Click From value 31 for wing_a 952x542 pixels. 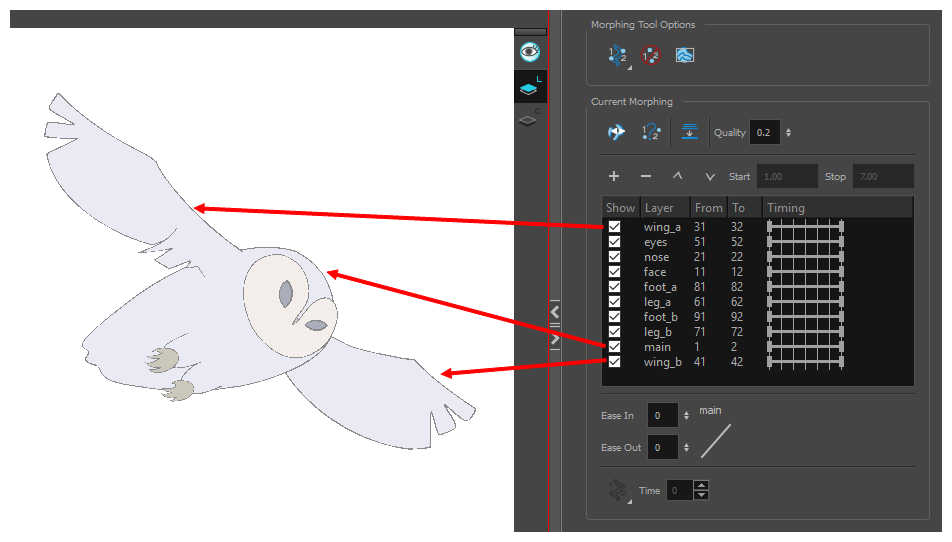pos(699,227)
